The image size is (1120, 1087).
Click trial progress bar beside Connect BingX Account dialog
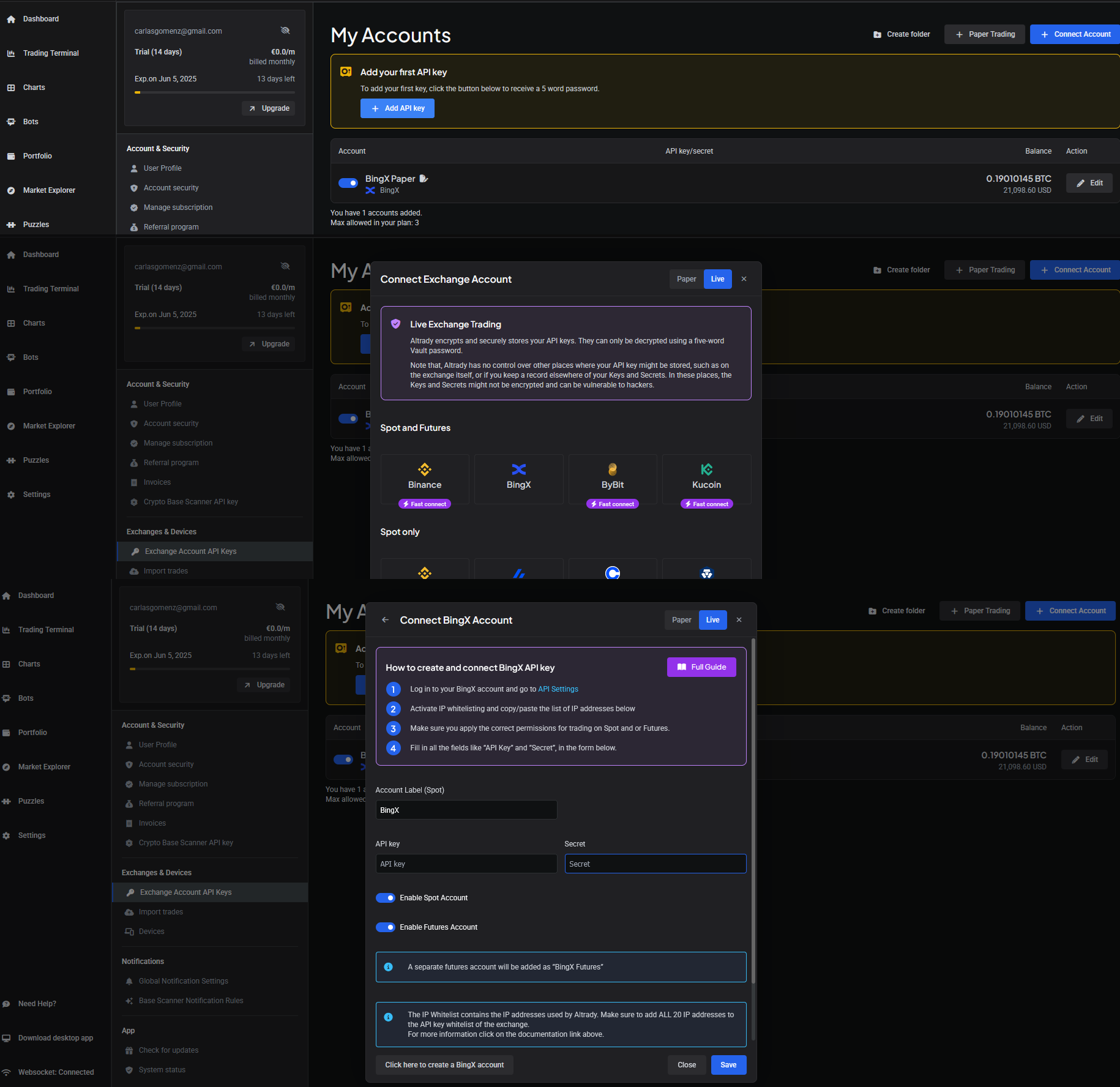(x=210, y=669)
